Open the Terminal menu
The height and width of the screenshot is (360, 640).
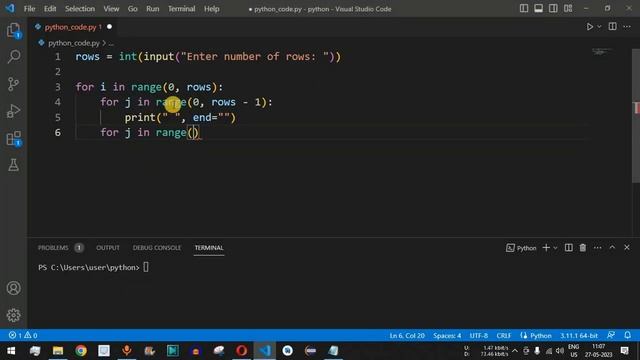pos(182,9)
